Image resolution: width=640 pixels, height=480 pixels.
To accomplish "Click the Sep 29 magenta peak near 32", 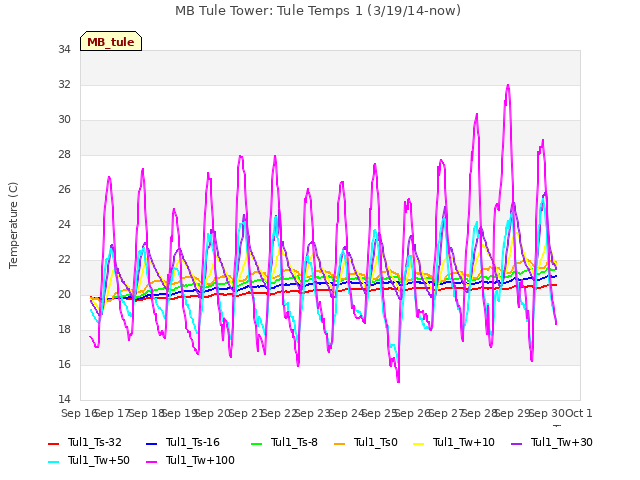I will [508, 85].
